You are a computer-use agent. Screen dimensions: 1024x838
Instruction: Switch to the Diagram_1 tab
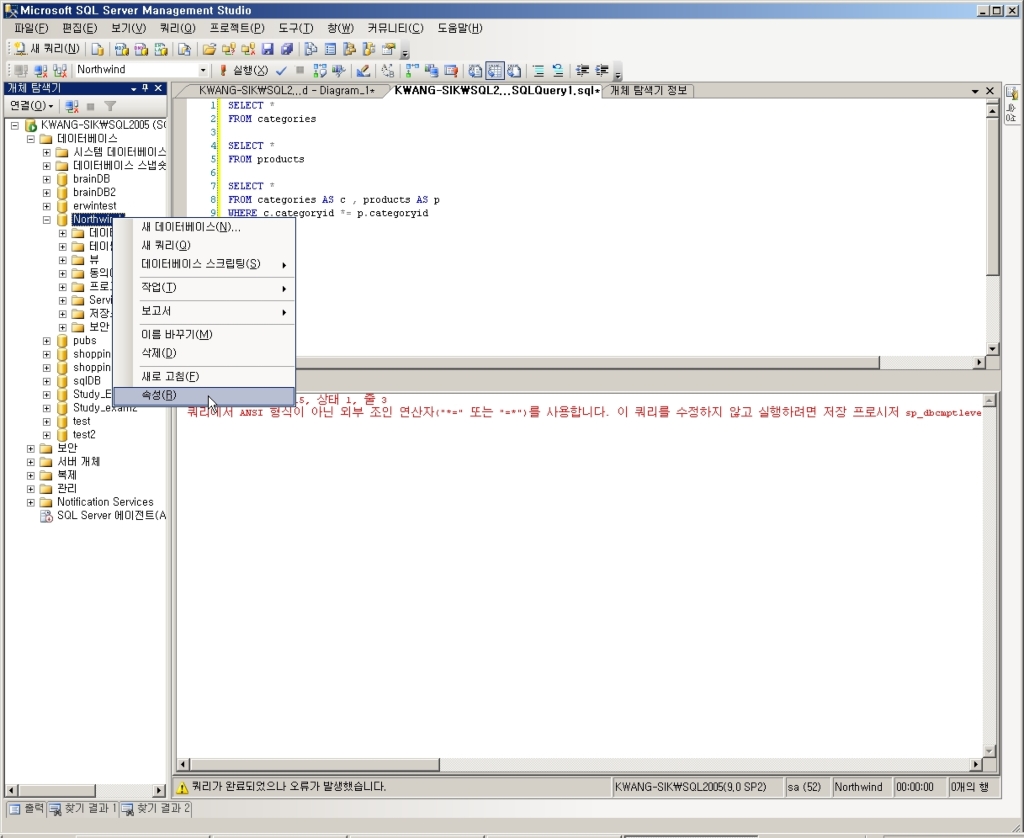click(286, 91)
